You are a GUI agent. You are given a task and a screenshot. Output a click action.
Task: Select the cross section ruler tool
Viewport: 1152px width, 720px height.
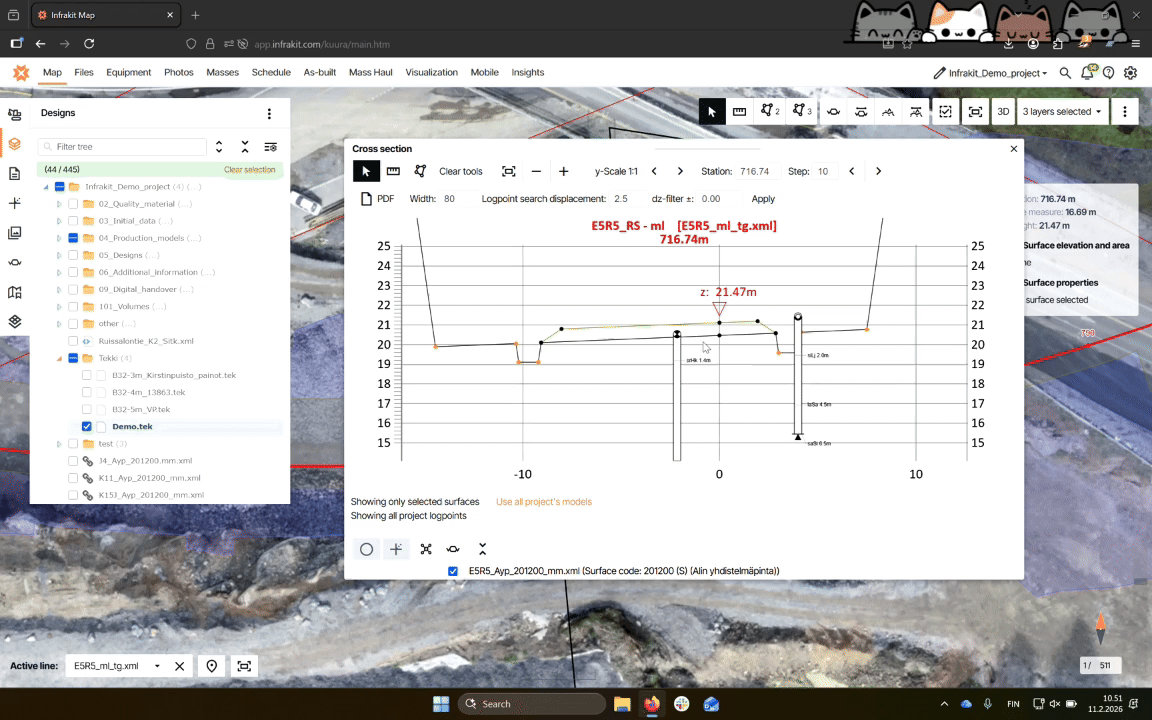393,171
